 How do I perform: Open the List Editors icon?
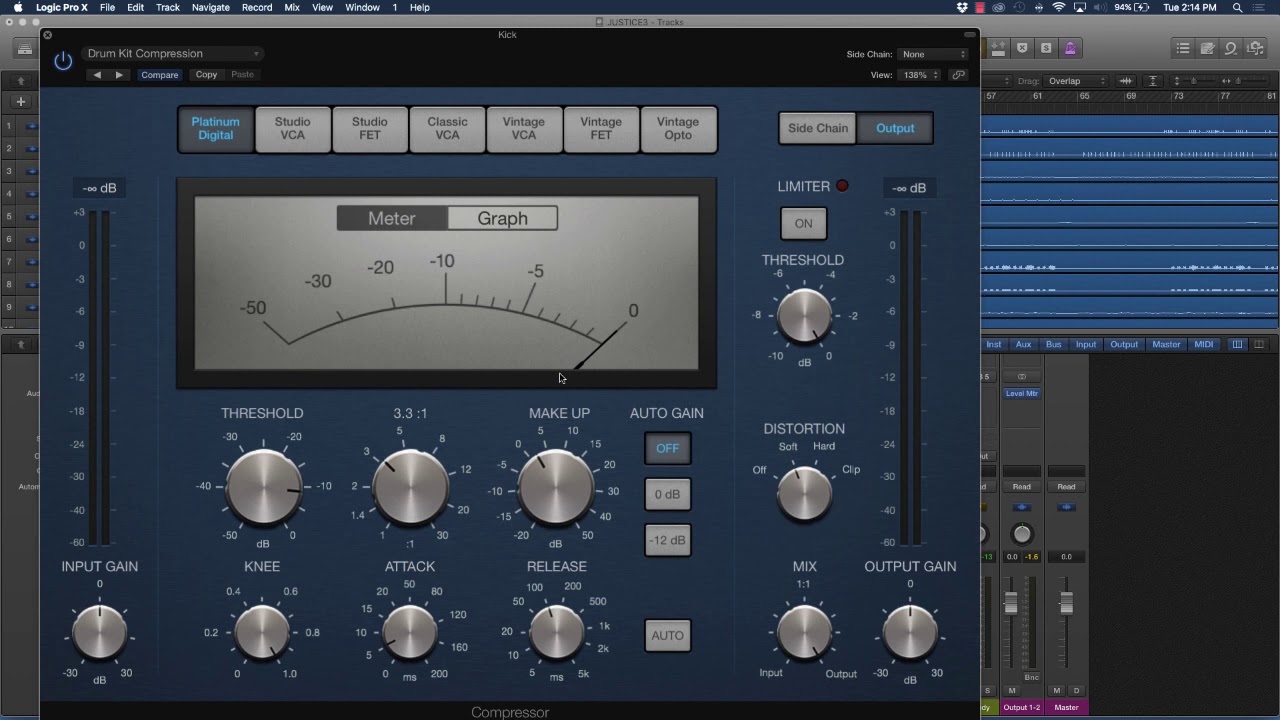pos(1183,48)
